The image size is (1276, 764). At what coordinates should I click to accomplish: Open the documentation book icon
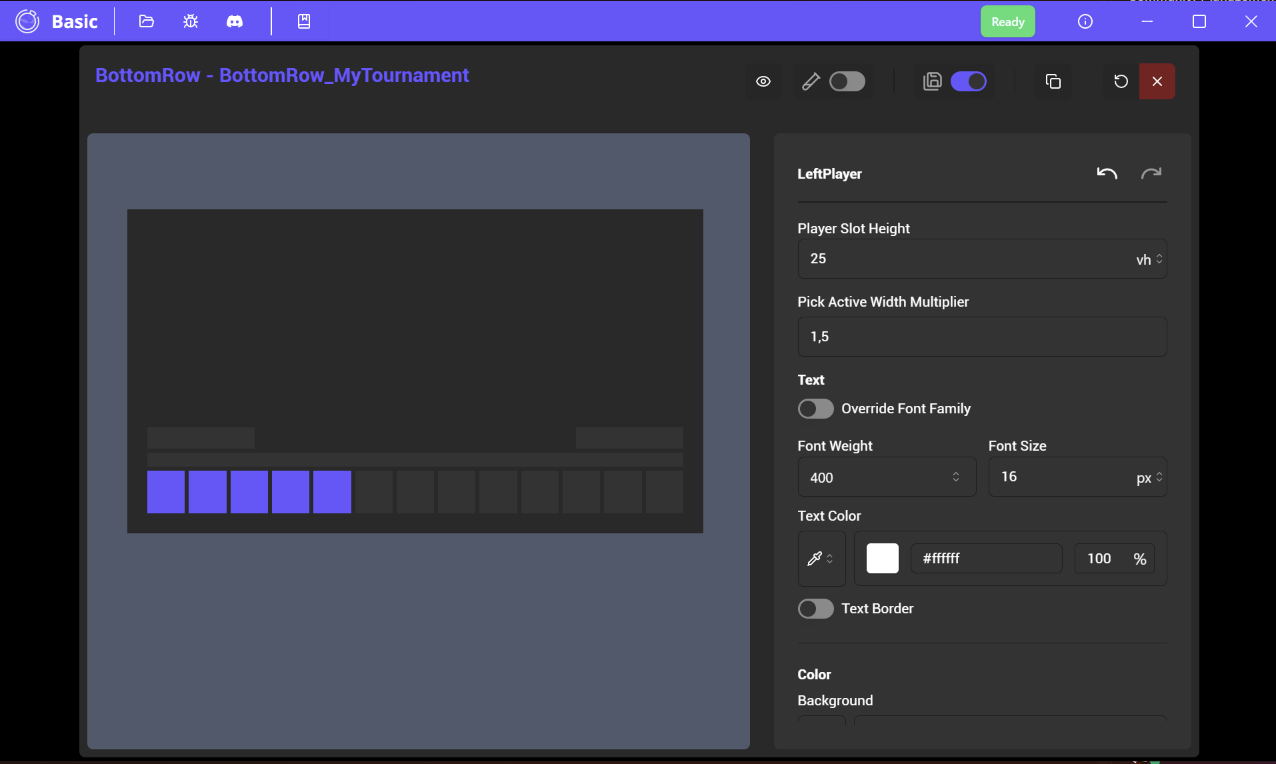coord(304,21)
